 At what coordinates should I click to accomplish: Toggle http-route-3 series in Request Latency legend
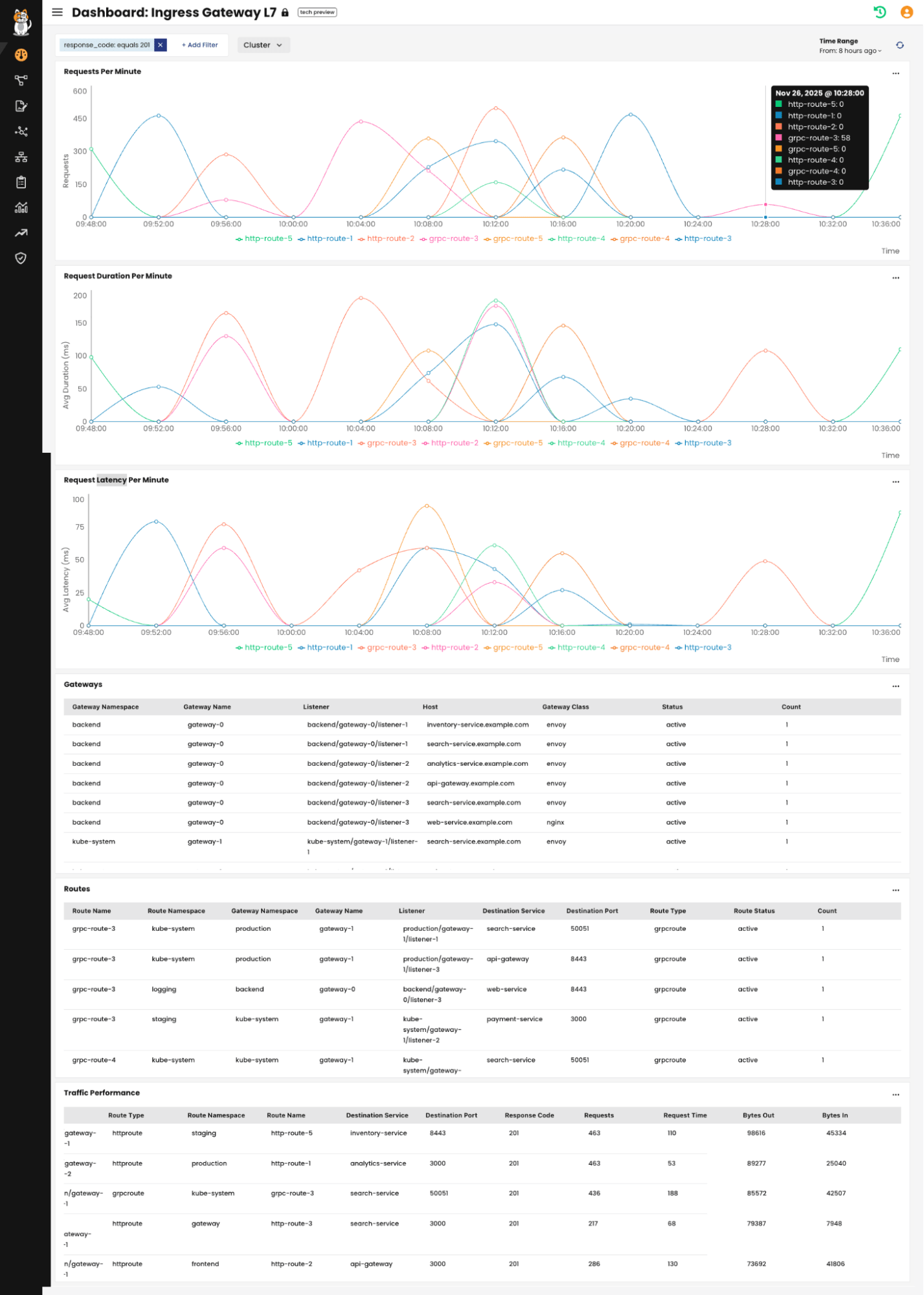703,648
